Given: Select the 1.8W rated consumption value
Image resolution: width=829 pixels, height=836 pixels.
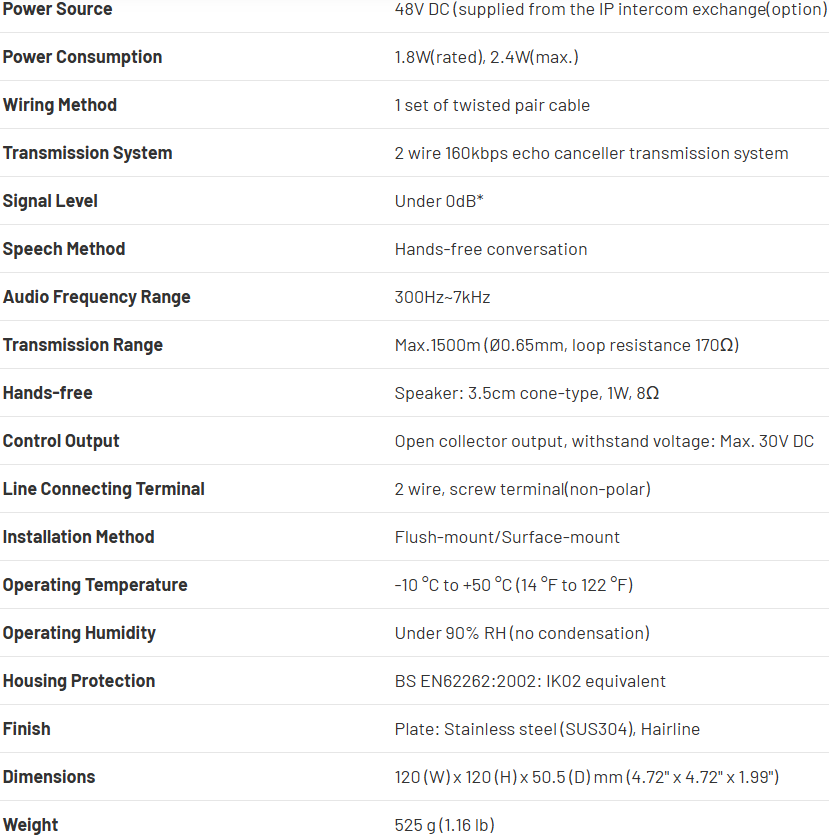Looking at the screenshot, I should click(486, 57).
